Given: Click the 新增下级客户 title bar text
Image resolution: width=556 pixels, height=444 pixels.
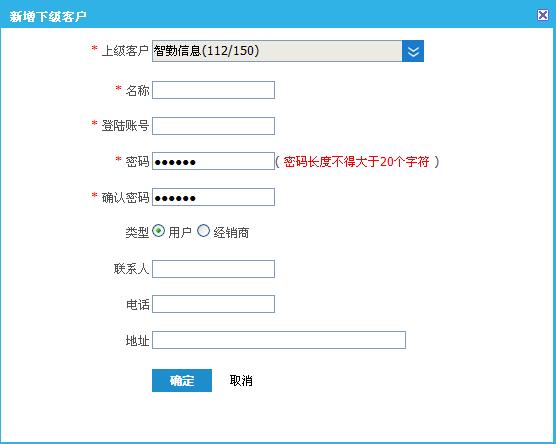Looking at the screenshot, I should (x=48, y=16).
